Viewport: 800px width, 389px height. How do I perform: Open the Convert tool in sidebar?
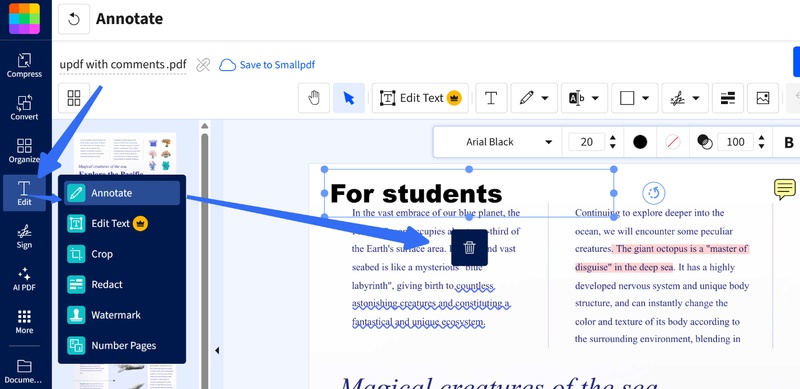point(24,108)
